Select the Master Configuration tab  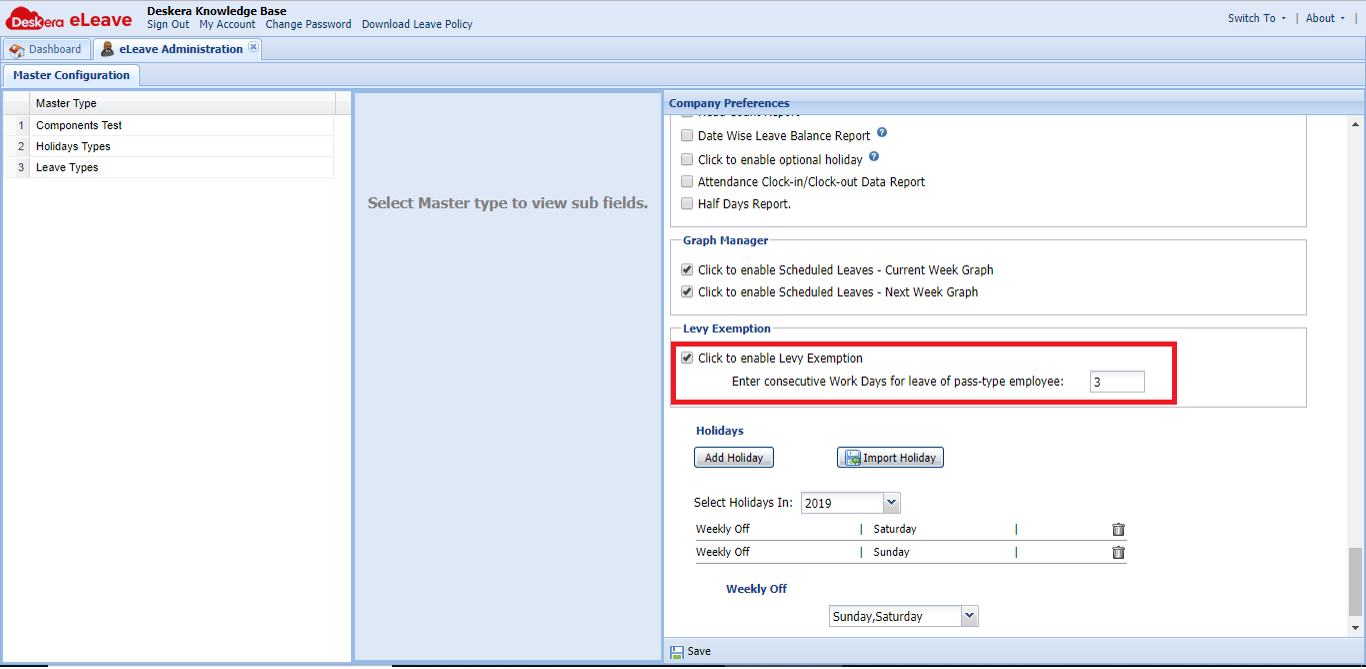click(70, 74)
